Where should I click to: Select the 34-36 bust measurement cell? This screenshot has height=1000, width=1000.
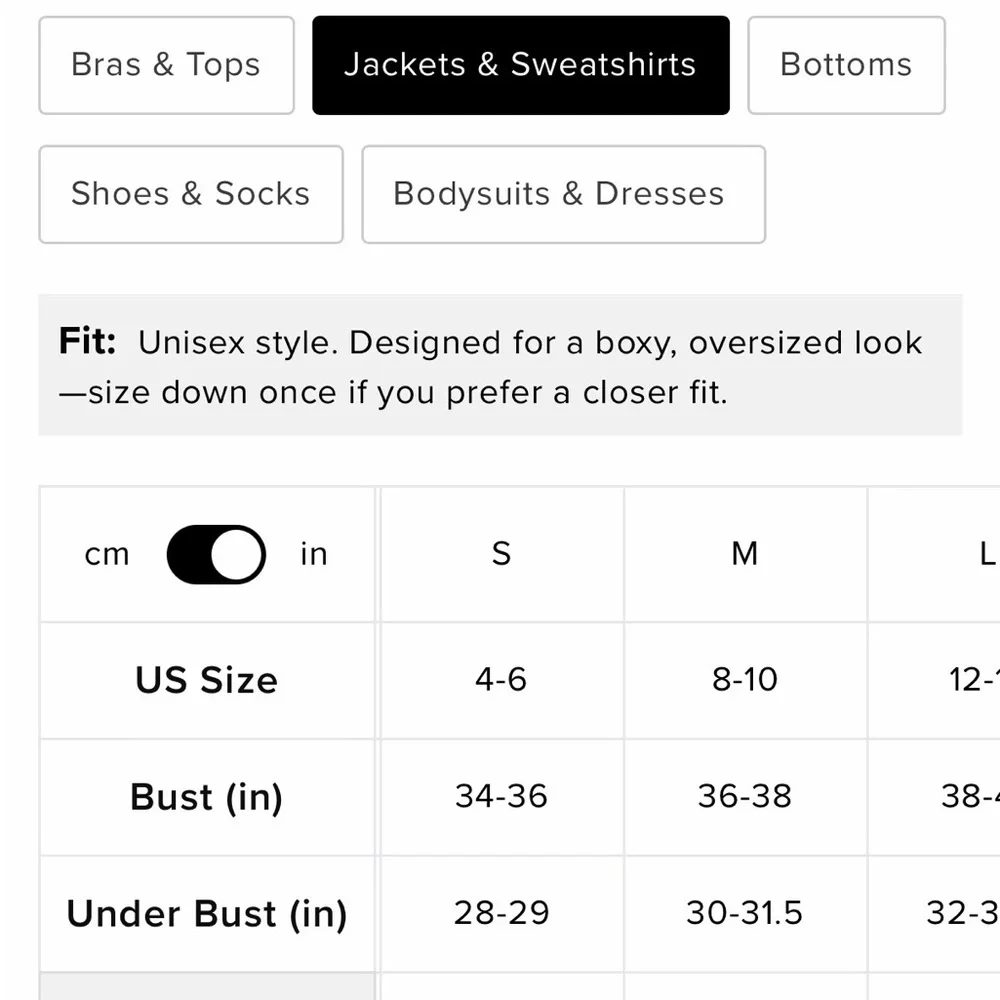[501, 797]
